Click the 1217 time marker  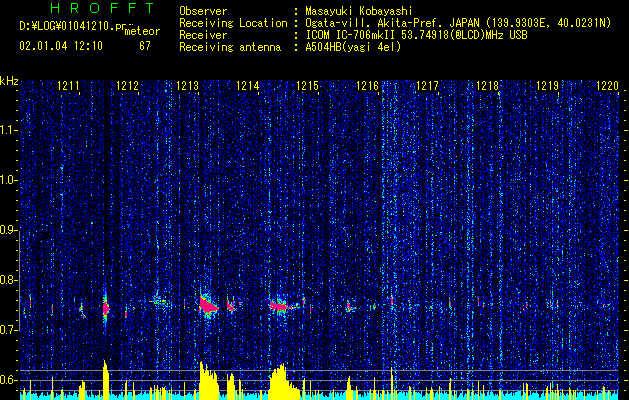point(427,85)
